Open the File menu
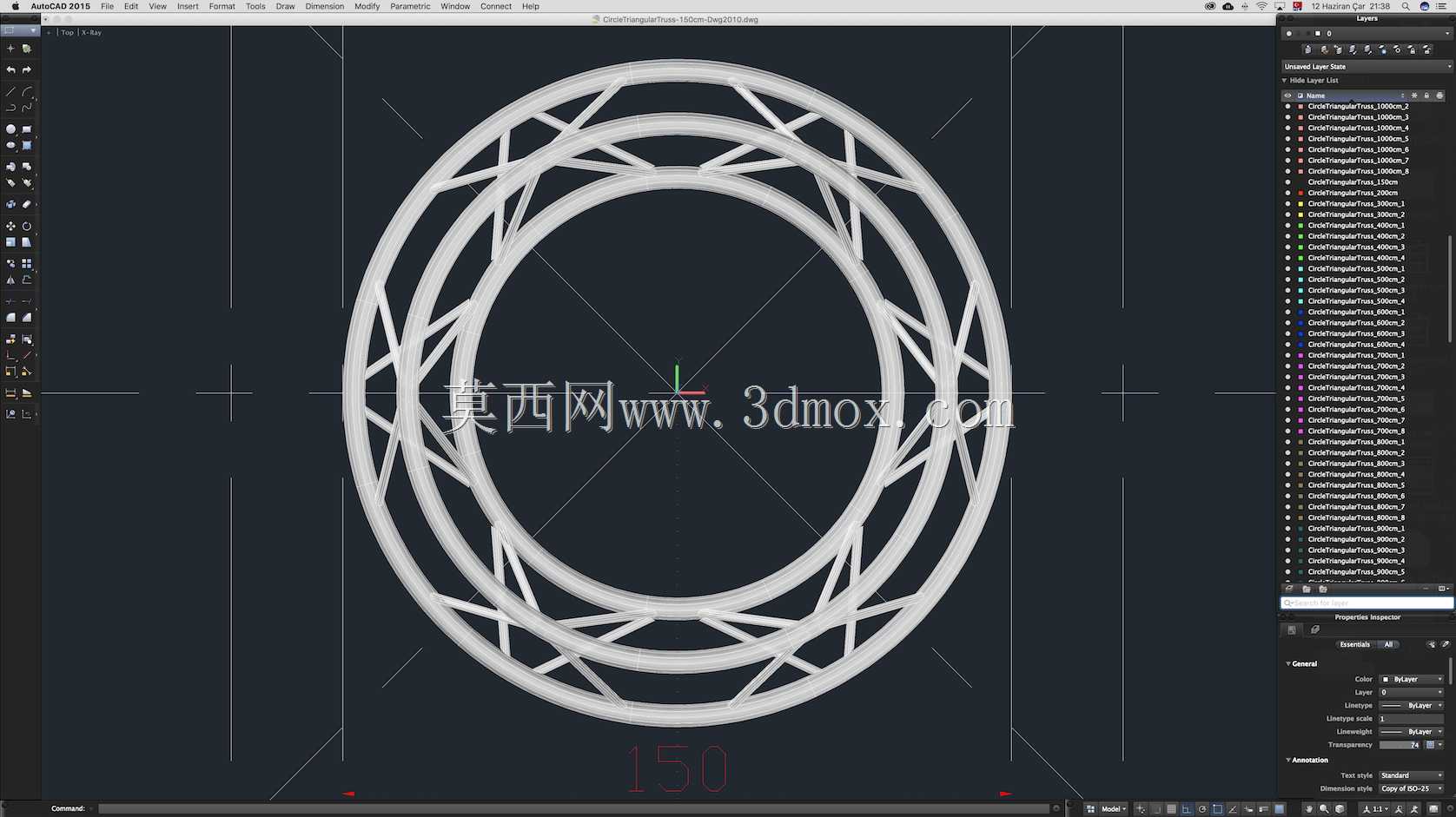This screenshot has width=1456, height=817. pyautogui.click(x=107, y=6)
